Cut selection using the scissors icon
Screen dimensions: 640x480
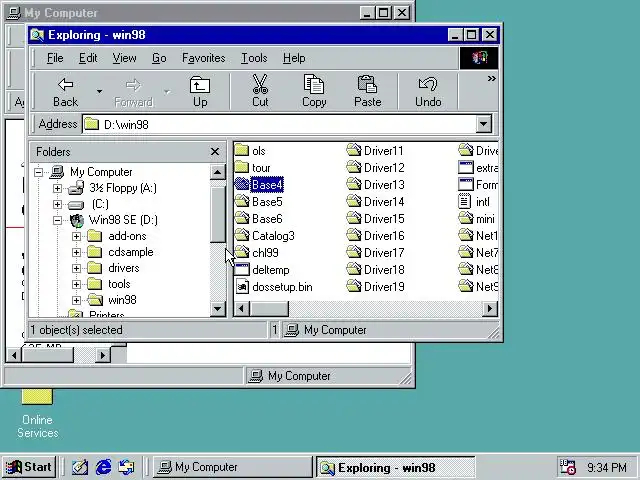point(260,92)
